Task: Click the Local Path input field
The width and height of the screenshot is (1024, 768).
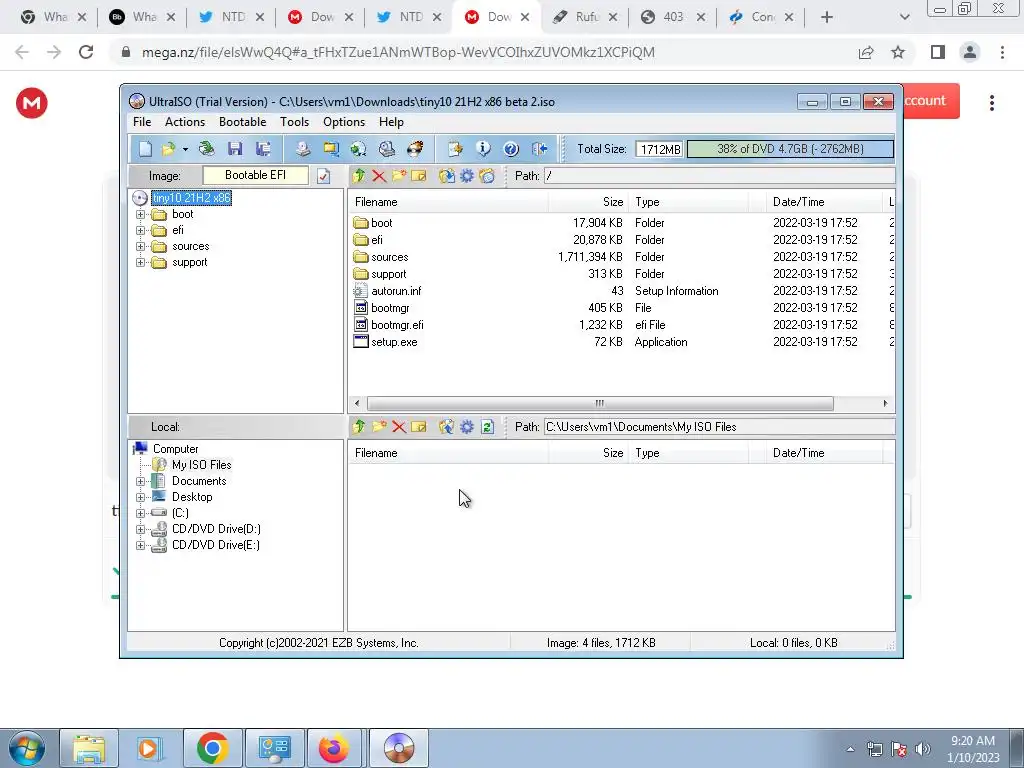Action: (x=719, y=426)
